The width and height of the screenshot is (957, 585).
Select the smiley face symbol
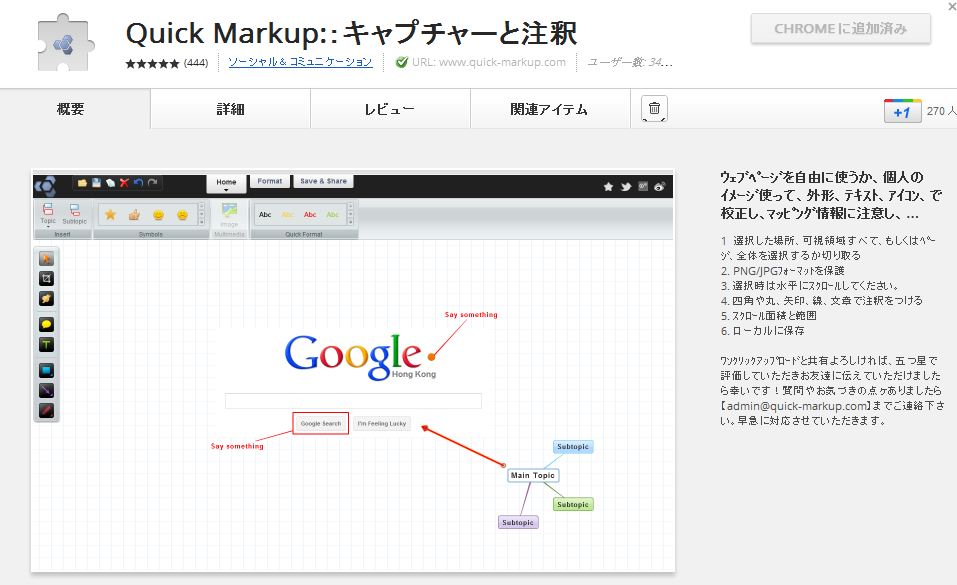[159, 215]
